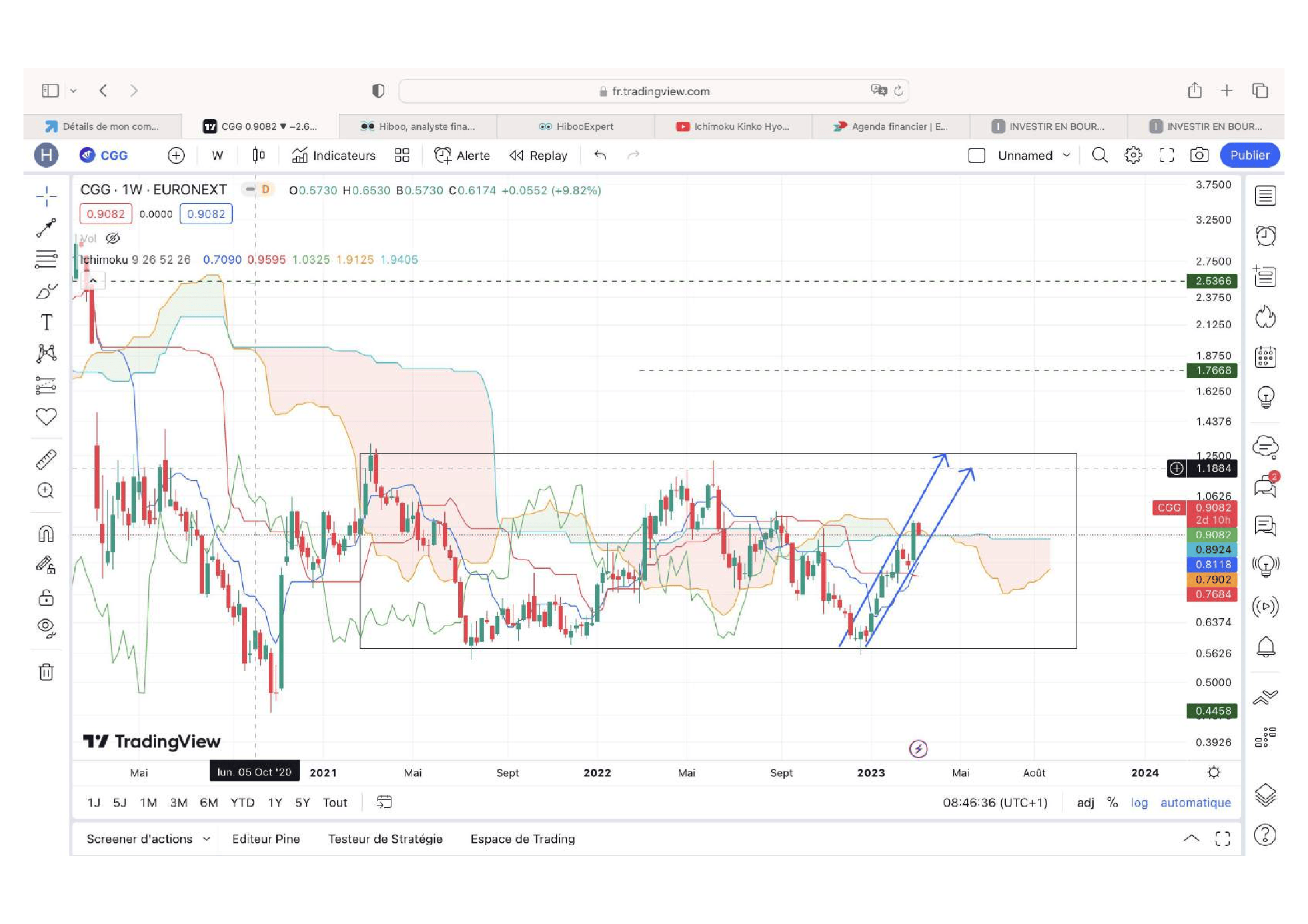Open chart settings gear icon in top toolbar

(x=1133, y=155)
